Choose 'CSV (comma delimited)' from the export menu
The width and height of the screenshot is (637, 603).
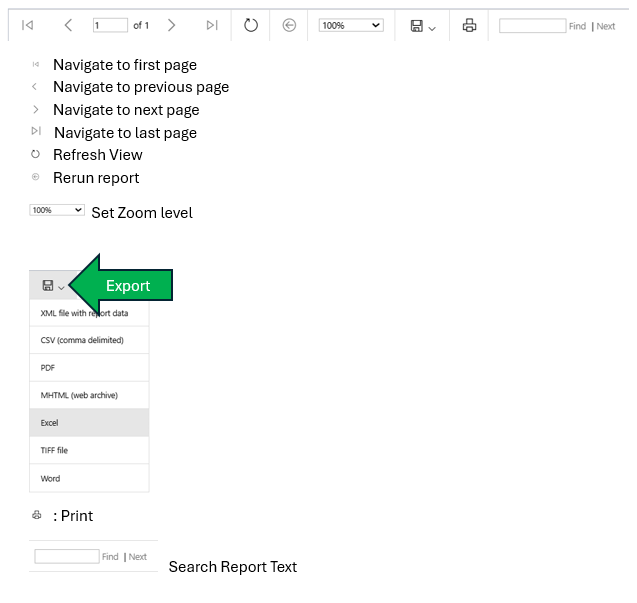tap(82, 340)
